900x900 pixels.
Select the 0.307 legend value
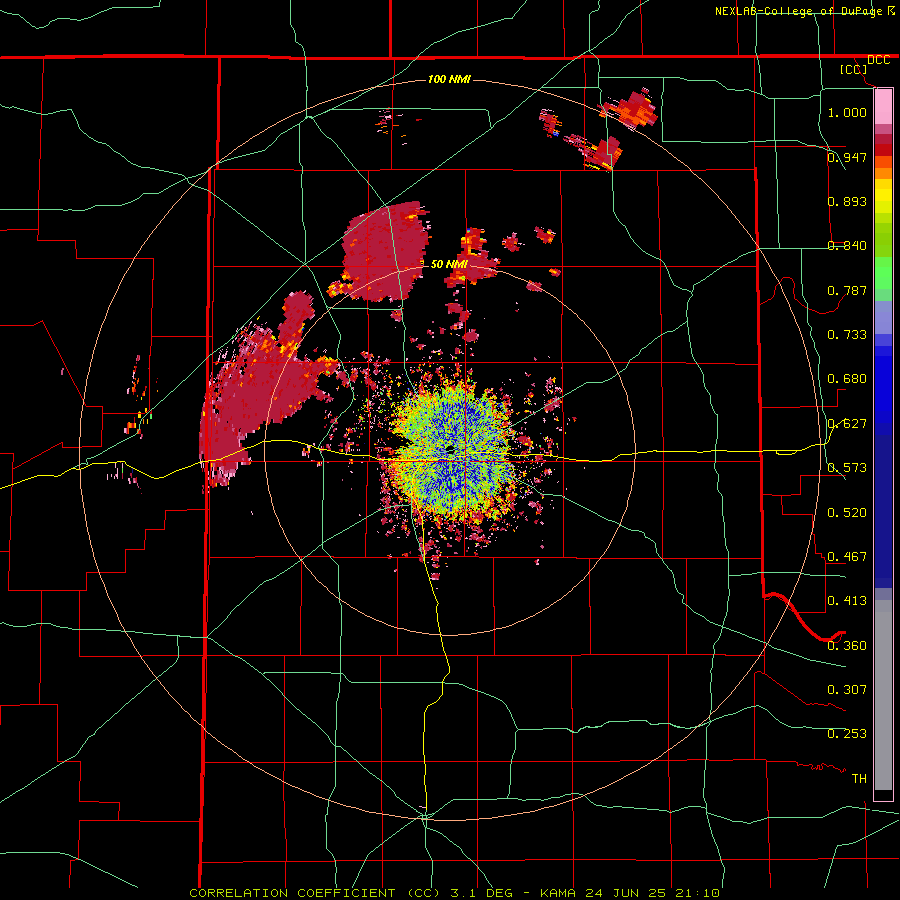847,689
